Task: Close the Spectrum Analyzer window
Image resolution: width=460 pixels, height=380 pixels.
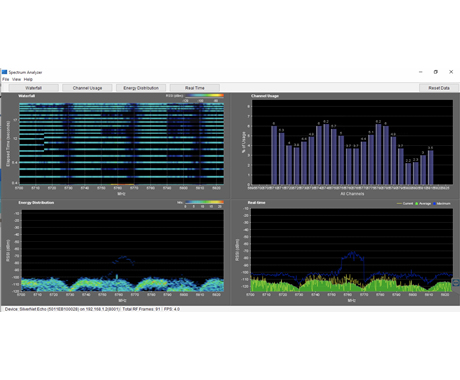Action: pyautogui.click(x=451, y=72)
